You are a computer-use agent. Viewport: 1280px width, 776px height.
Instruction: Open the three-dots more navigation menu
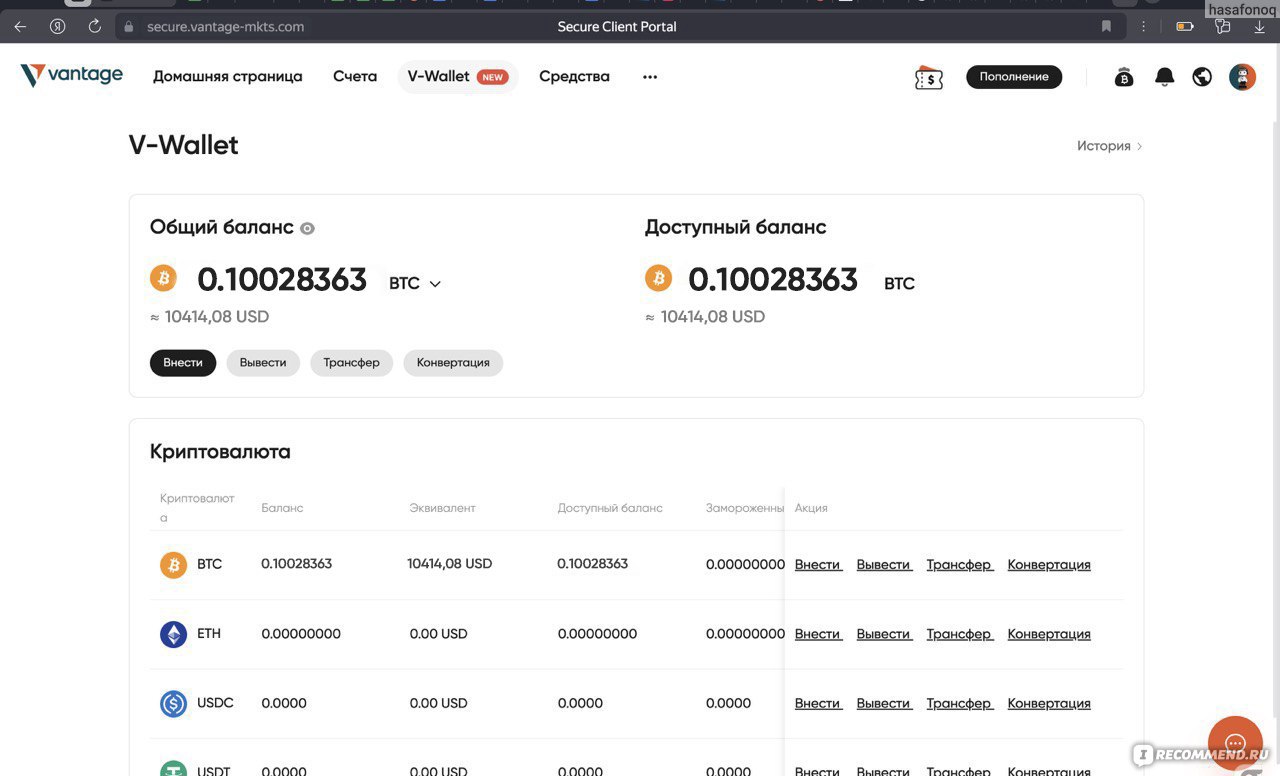650,77
